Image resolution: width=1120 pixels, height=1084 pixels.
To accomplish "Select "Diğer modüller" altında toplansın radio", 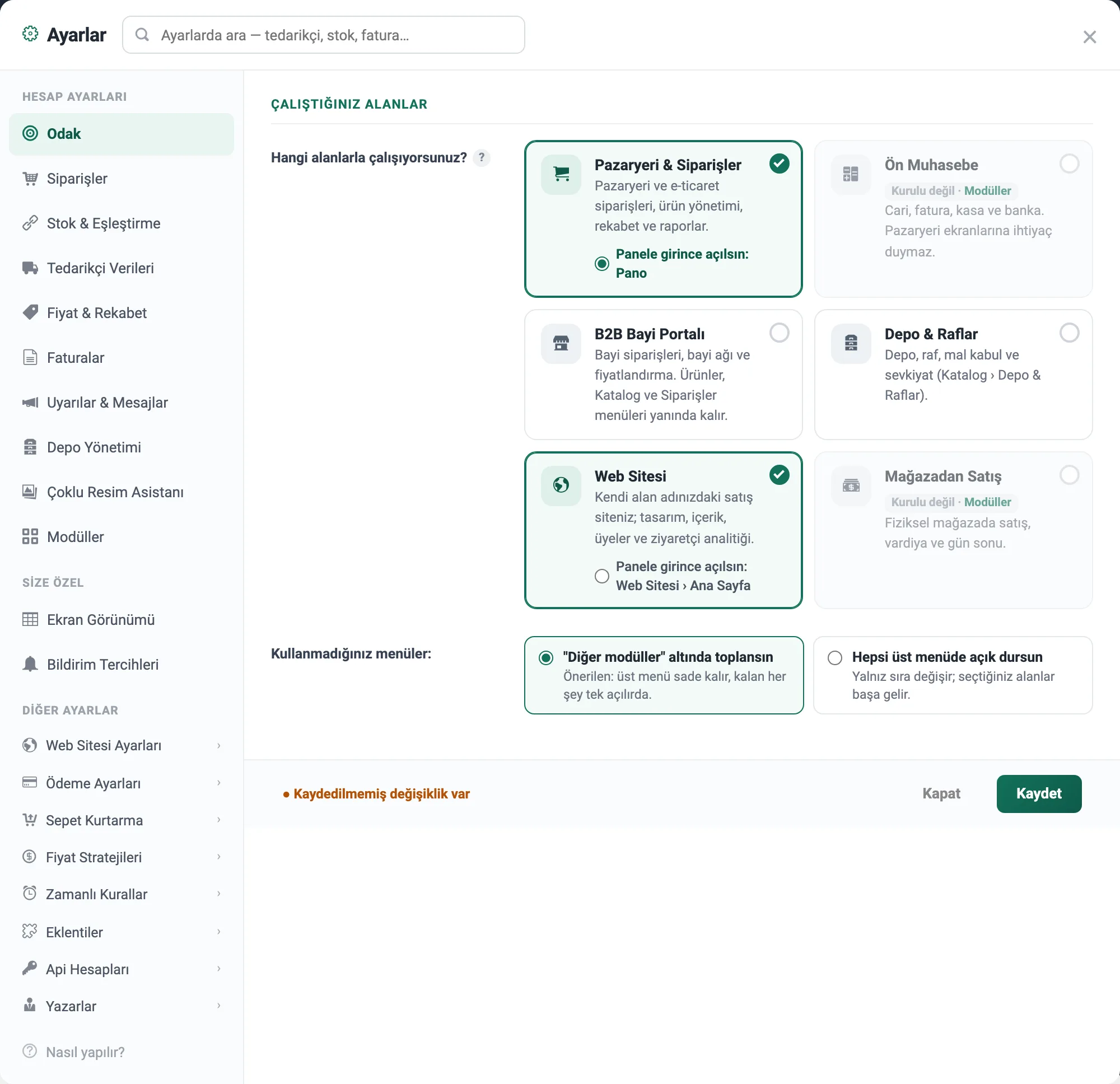I will 547,658.
